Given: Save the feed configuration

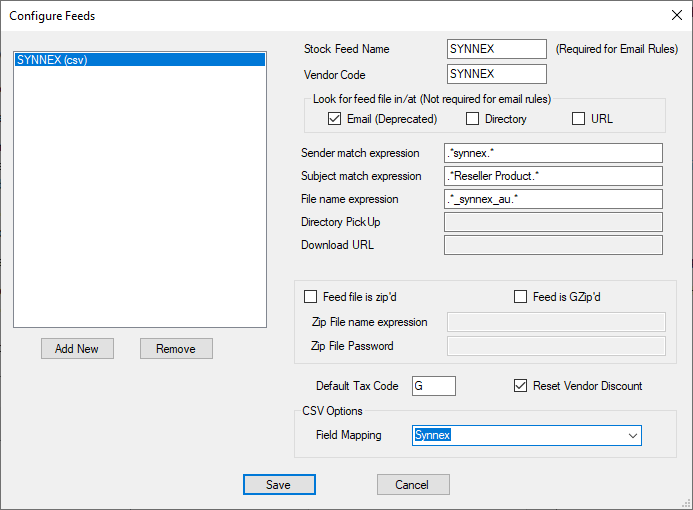Looking at the screenshot, I should coord(279,485).
